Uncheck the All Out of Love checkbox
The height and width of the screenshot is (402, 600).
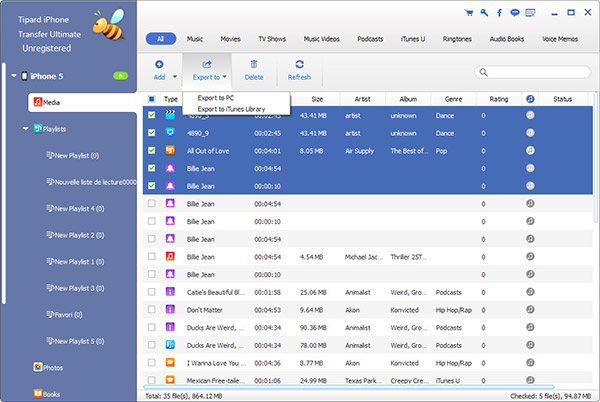click(x=152, y=150)
